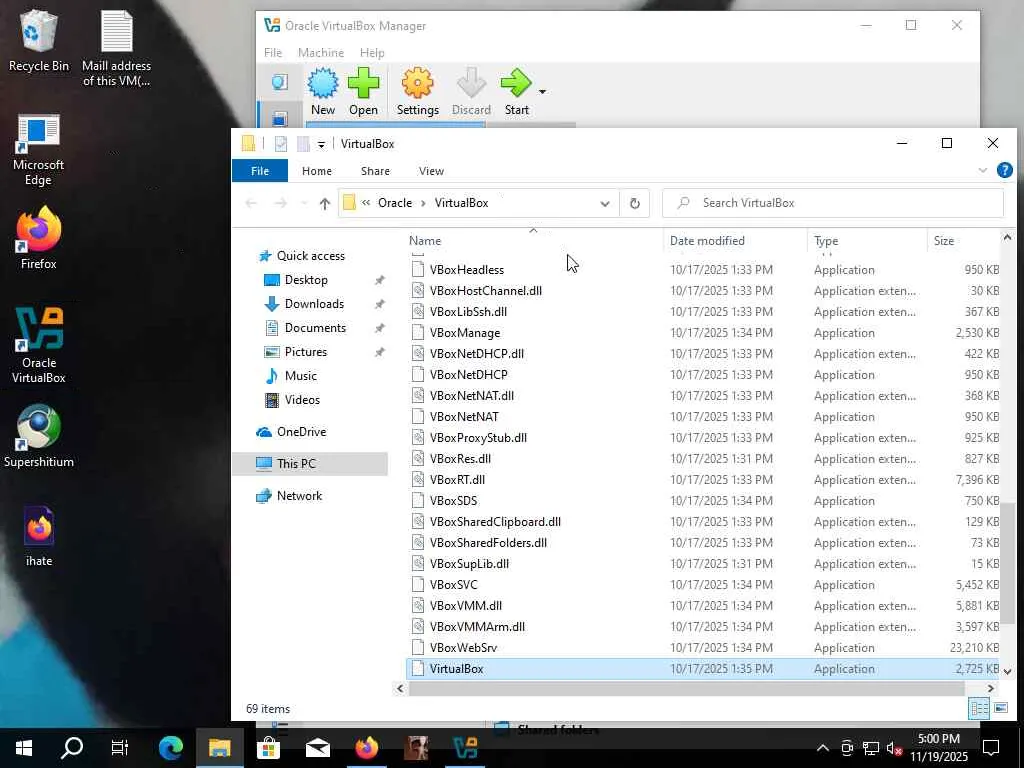
Task: Click the blue Help question mark icon
Action: tap(1004, 170)
